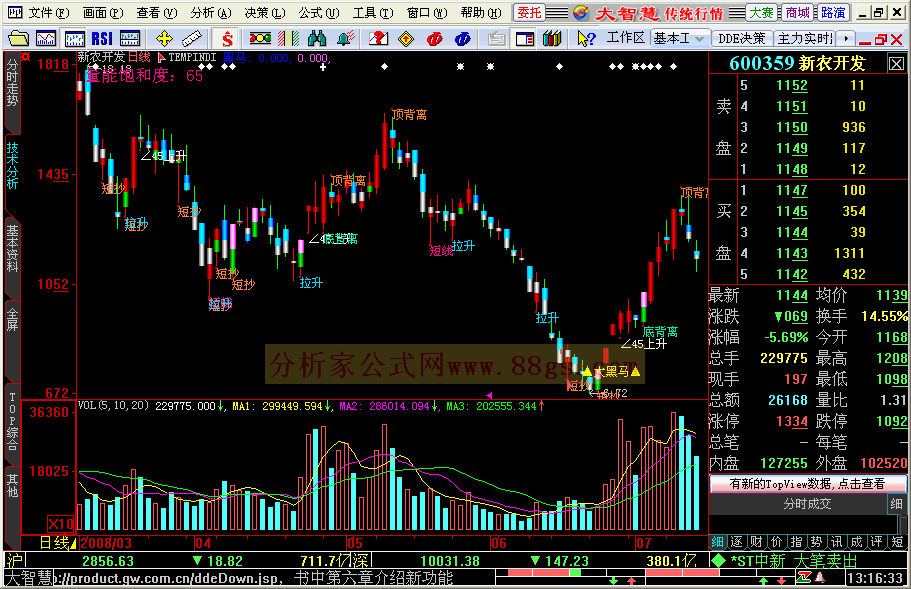The width and height of the screenshot is (911, 589).
Task: Open the 分析(A) menu
Action: coord(210,13)
